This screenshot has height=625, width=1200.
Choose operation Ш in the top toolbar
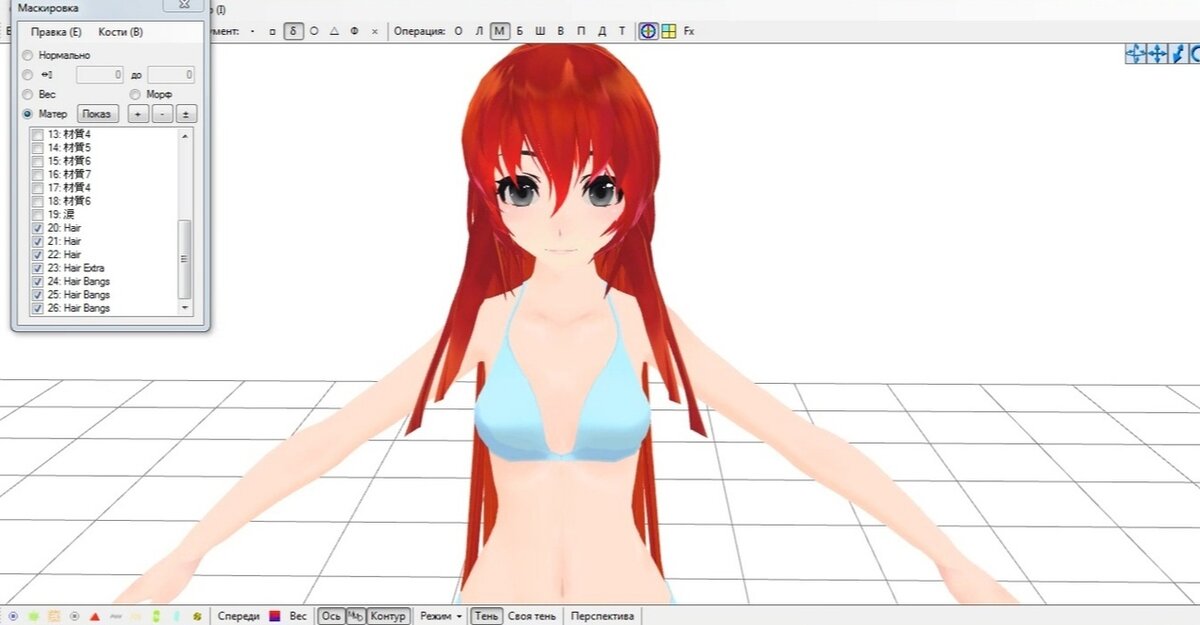pos(540,31)
